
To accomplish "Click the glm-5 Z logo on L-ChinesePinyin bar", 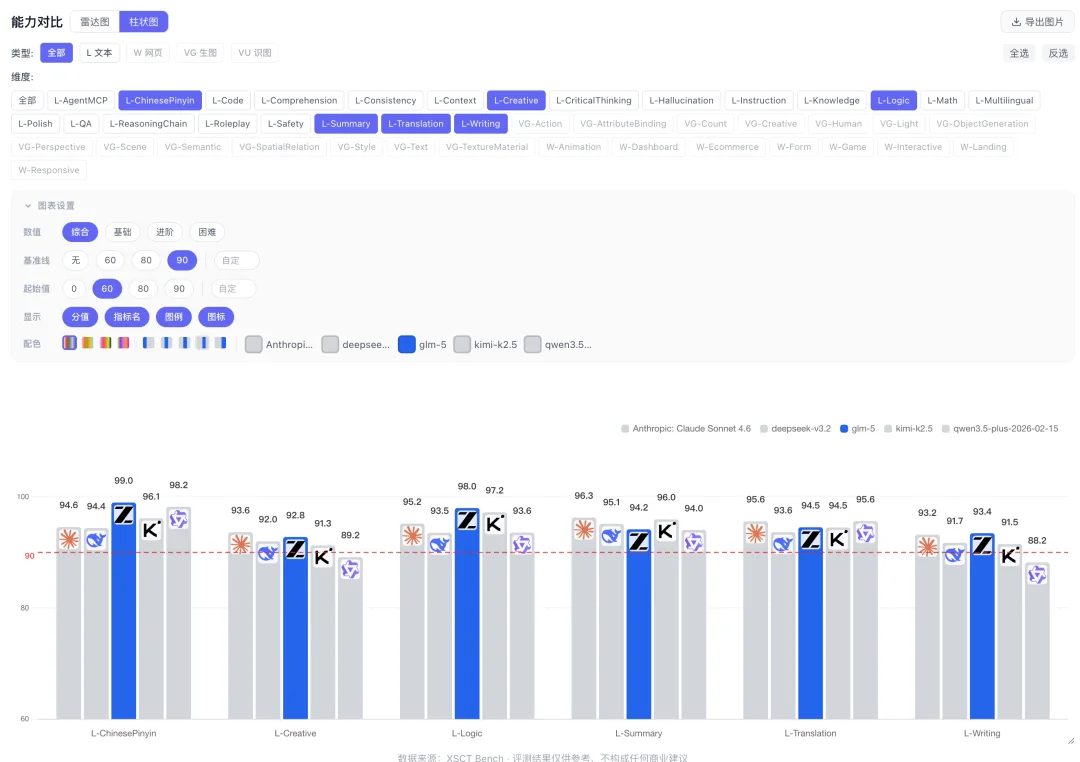I will point(124,515).
